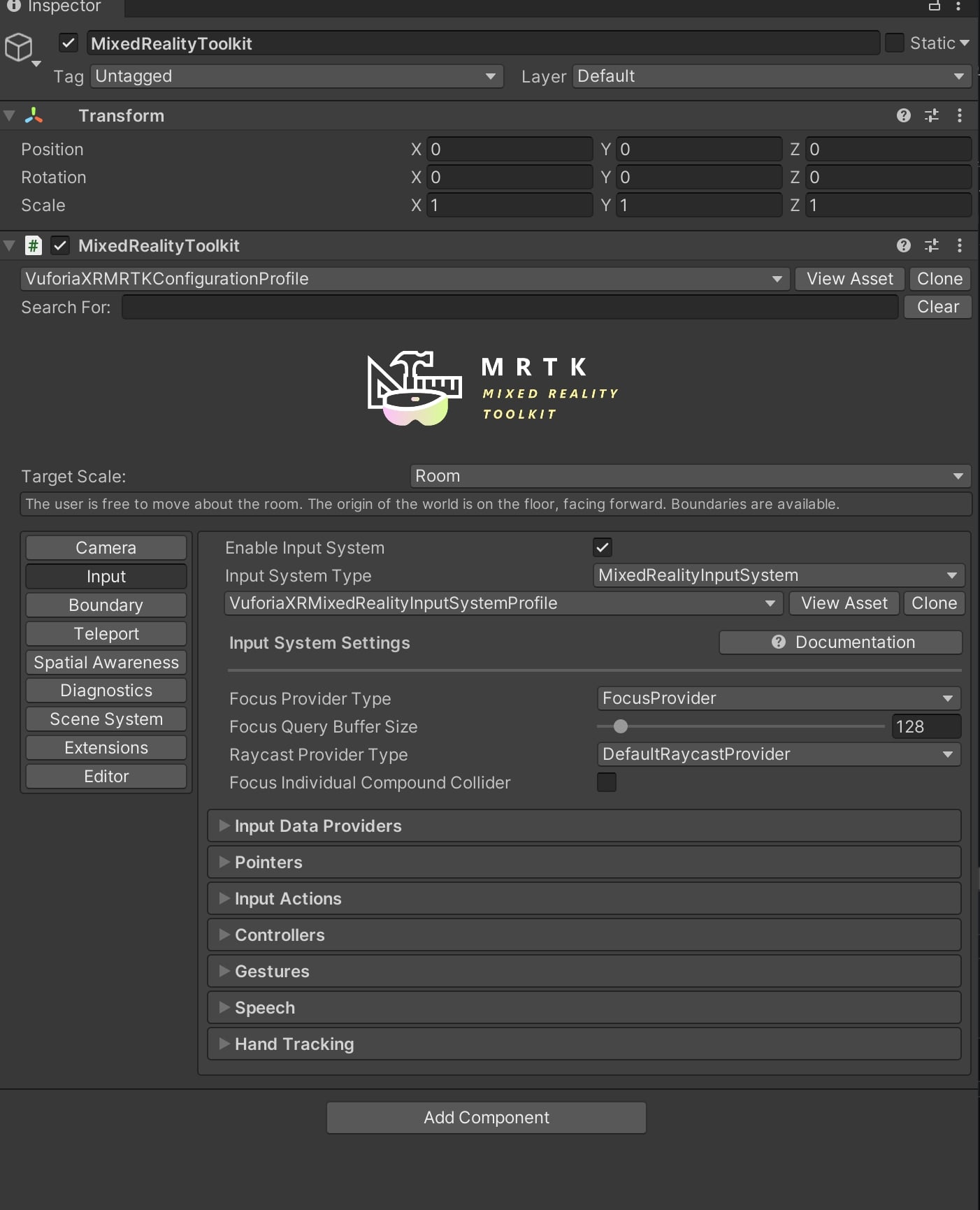The image size is (980, 1210).
Task: Expand the Gestures section
Action: 584,971
